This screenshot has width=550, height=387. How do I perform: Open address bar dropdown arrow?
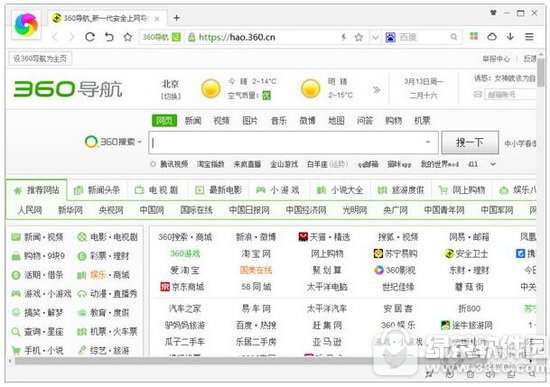click(375, 37)
